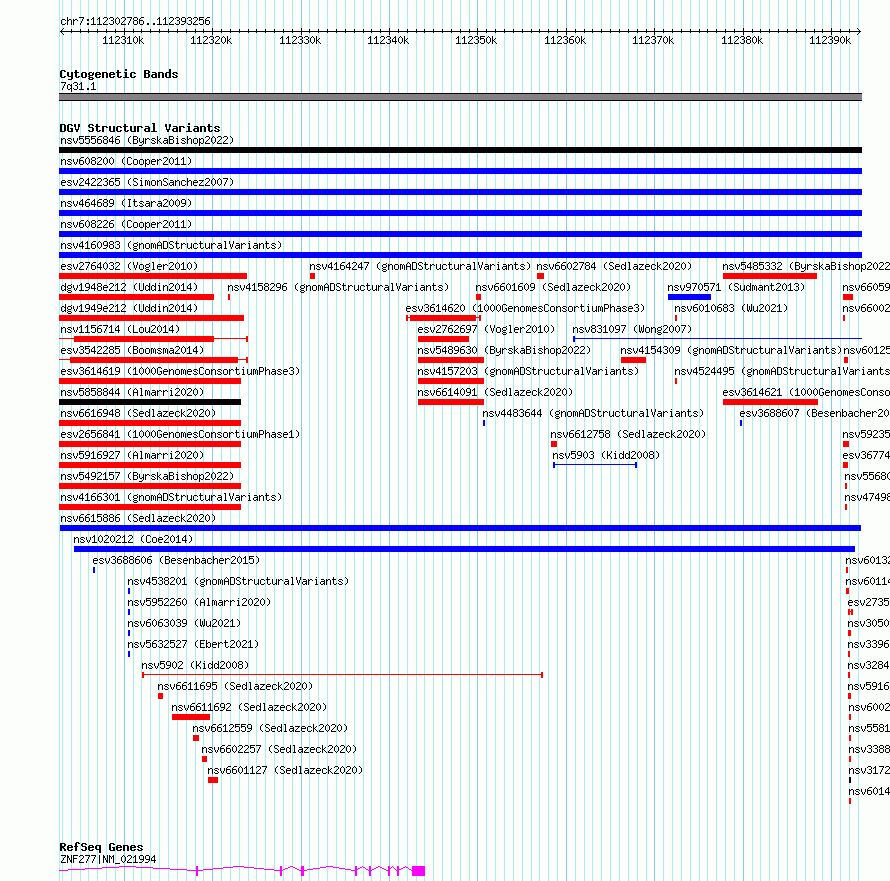Open nsv6614091 (Sedlazeck2020) variant
890x881 pixels.
pos(495,392)
